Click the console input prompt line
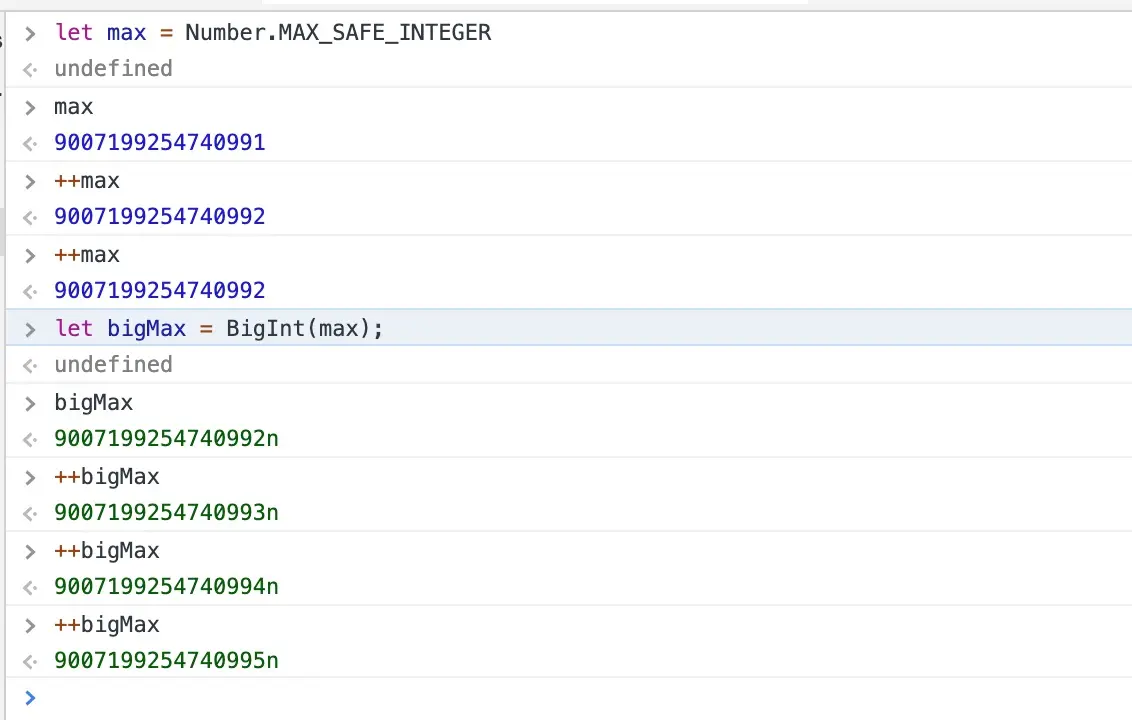Image resolution: width=1132 pixels, height=720 pixels. click(x=569, y=698)
